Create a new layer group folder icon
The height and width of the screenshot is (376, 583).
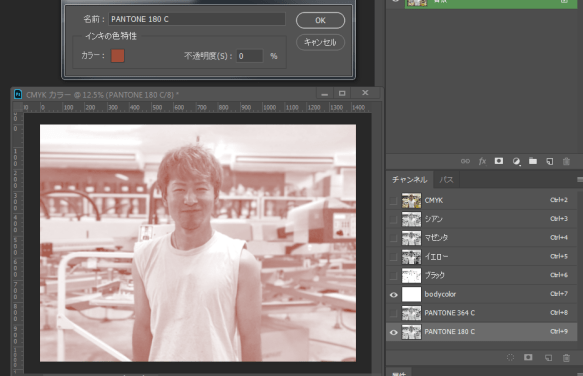coord(533,161)
